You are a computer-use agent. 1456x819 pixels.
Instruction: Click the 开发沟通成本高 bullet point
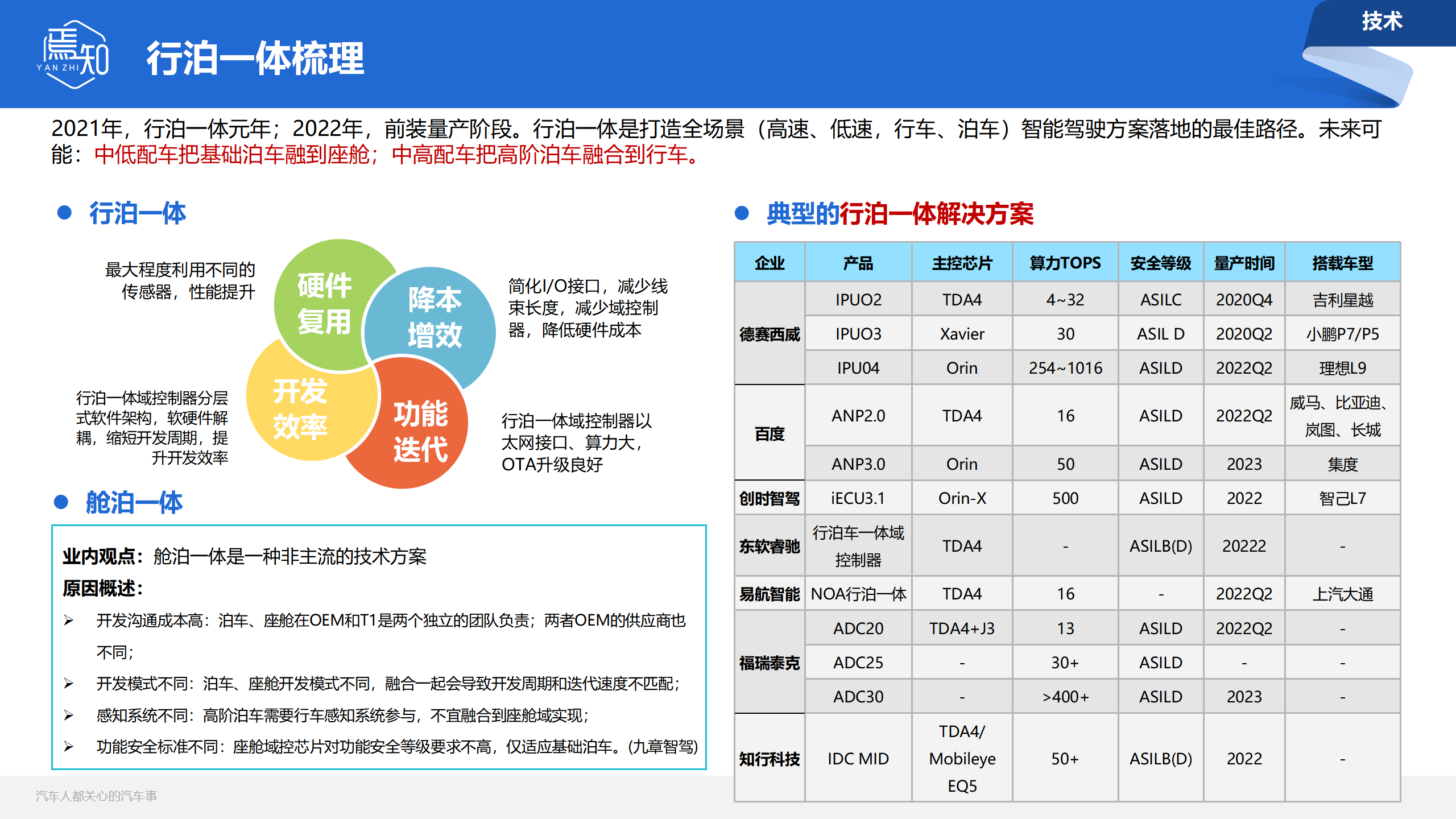pyautogui.click(x=375, y=636)
